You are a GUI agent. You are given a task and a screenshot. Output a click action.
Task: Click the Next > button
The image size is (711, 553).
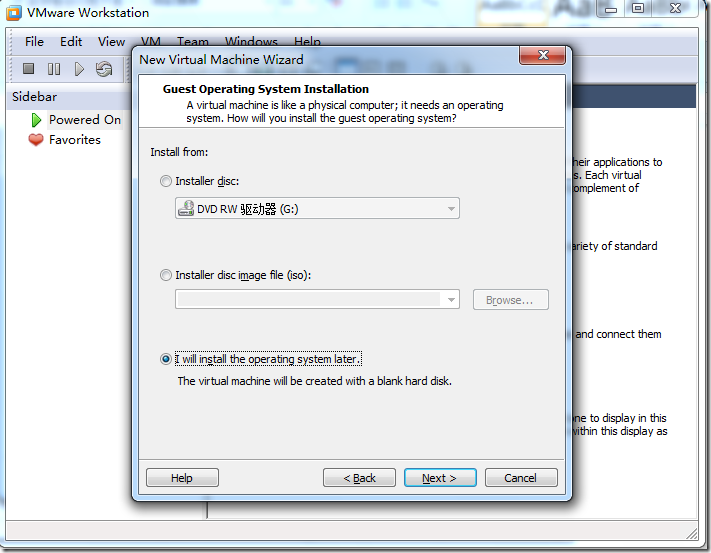[440, 478]
